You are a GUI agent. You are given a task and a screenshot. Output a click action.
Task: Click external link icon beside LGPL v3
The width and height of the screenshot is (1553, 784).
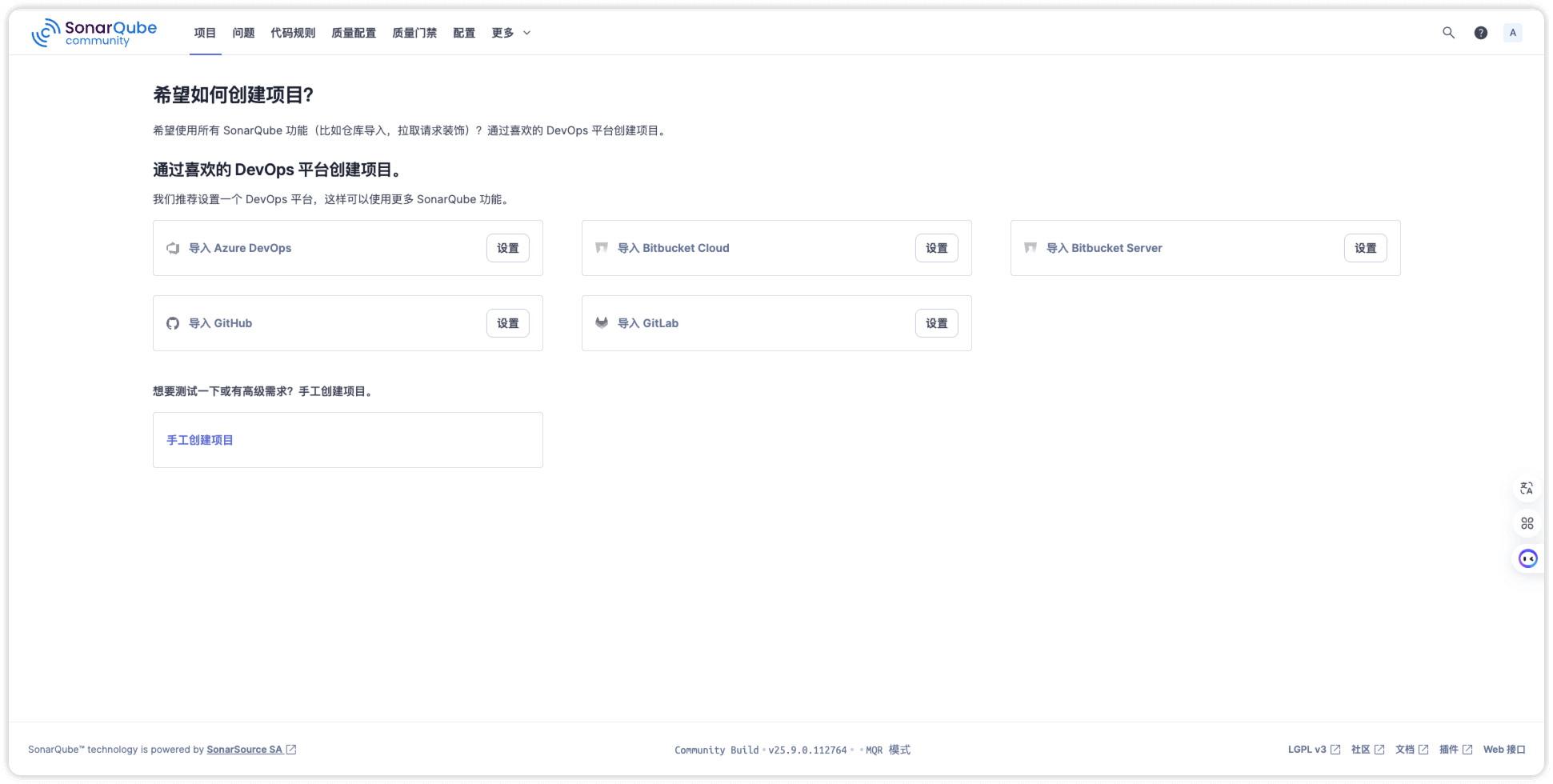1335,750
